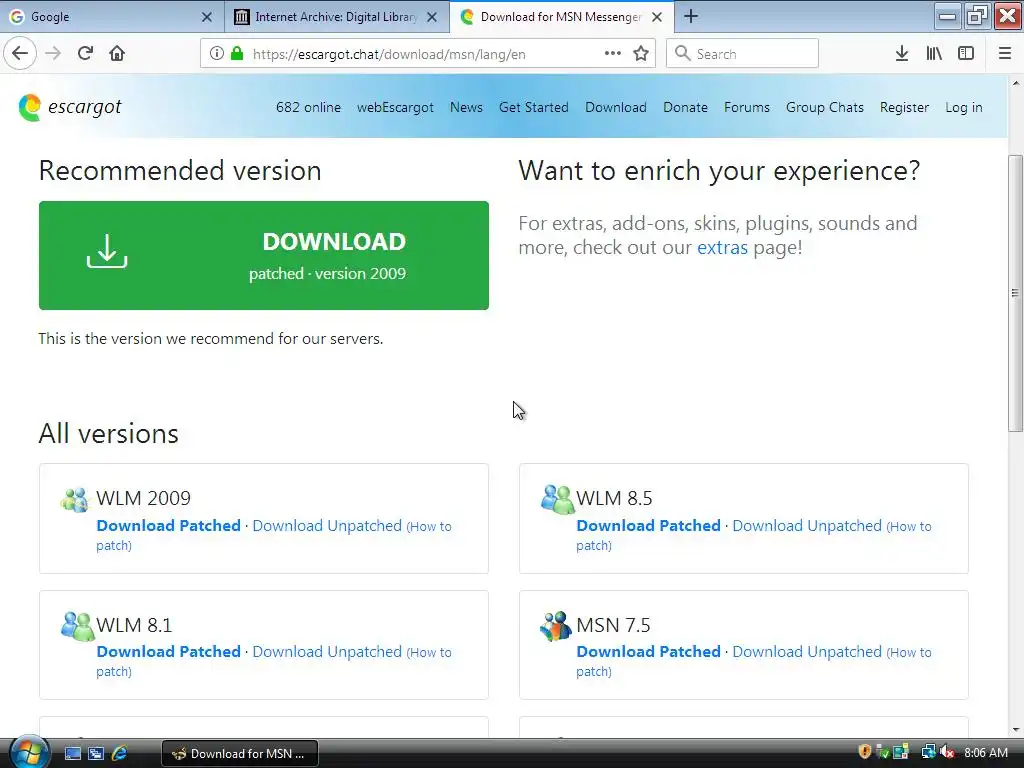The height and width of the screenshot is (768, 1024).
Task: Click the 682 online counter
Action: pyautogui.click(x=308, y=107)
